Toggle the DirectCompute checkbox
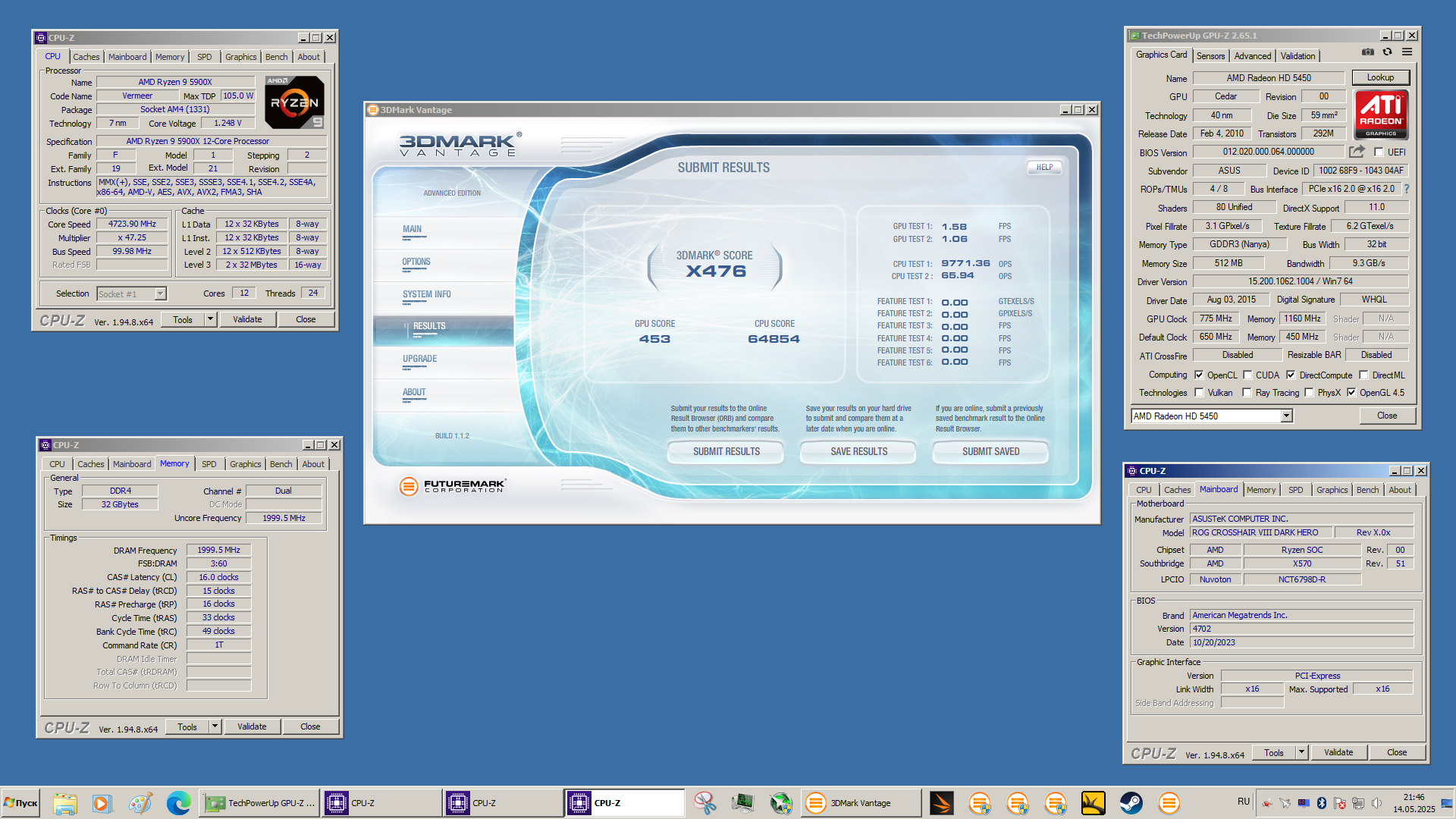 point(1291,375)
